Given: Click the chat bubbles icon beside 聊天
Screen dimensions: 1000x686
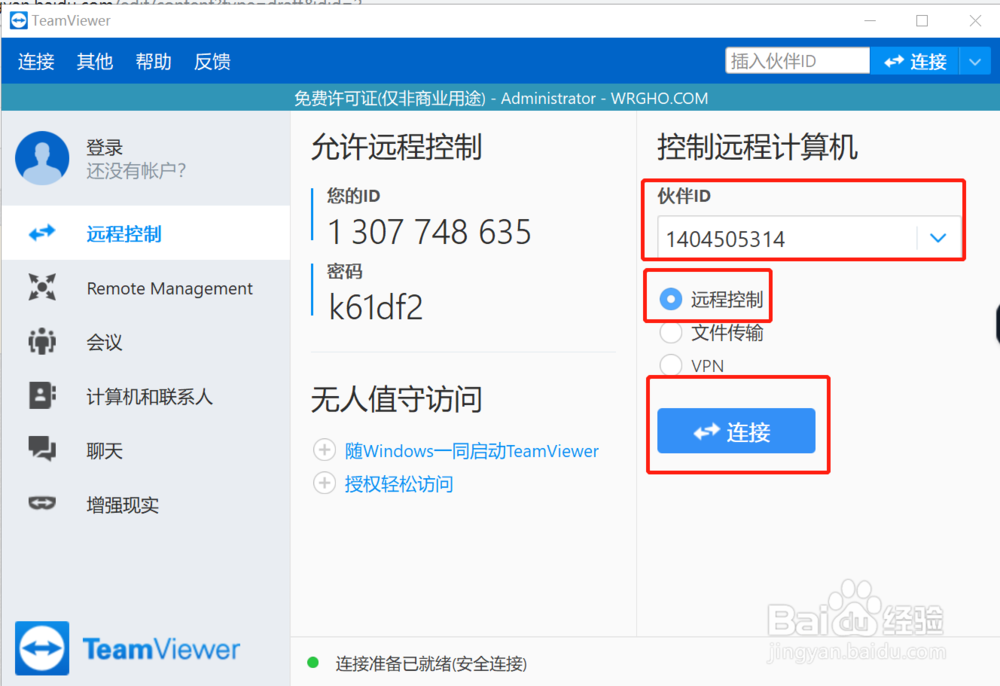Looking at the screenshot, I should click(x=42, y=449).
